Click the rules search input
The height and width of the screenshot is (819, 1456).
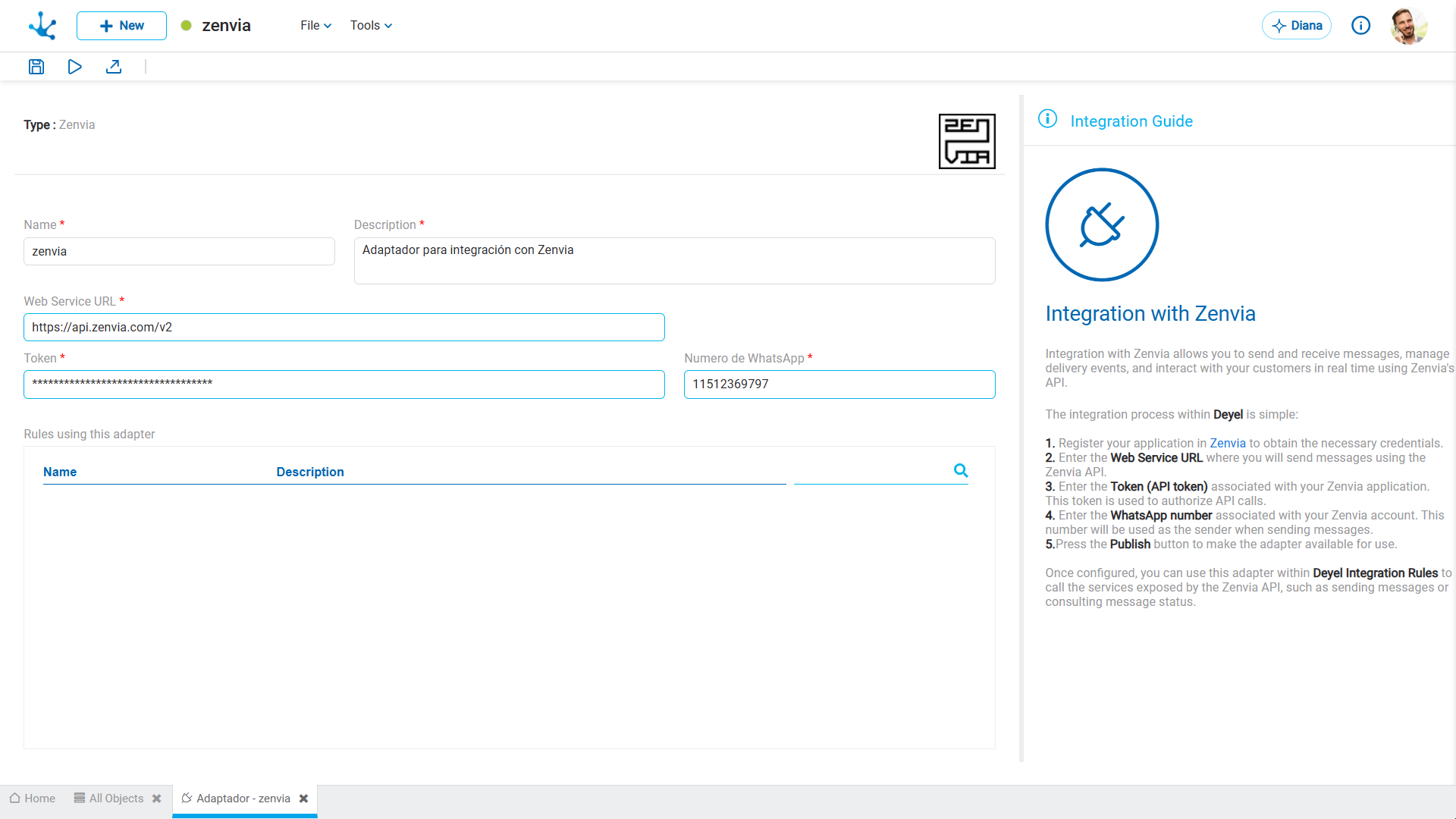point(872,471)
